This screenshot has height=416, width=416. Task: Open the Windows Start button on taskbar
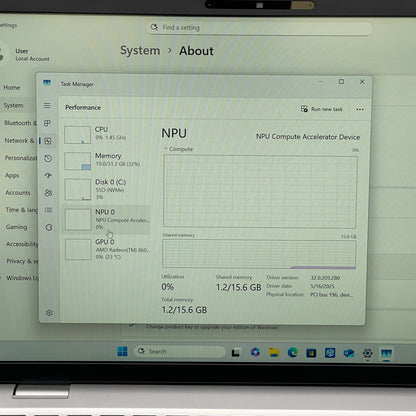point(122,351)
